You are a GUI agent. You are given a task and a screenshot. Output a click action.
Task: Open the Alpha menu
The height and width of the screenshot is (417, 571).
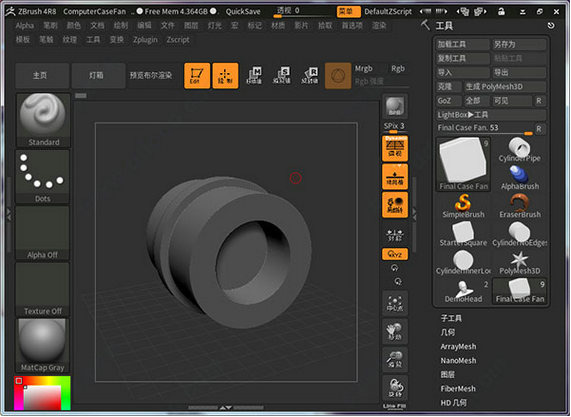[25, 25]
